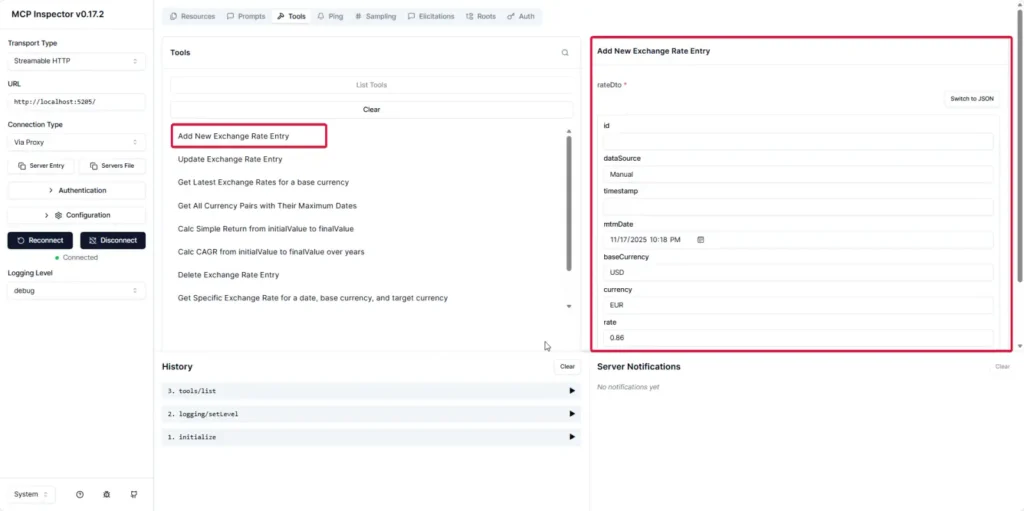Open the System theme selector
1024x511 pixels.
[x=31, y=494]
